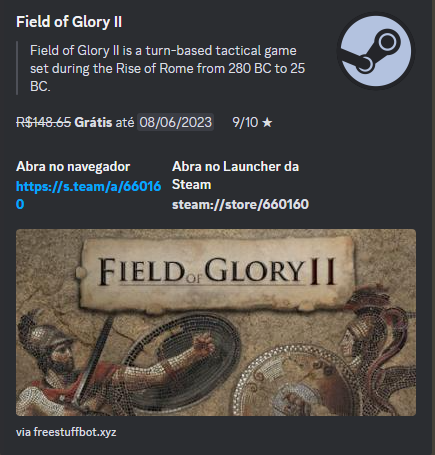
Task: Open the https://s.team/a/660160 browser link
Action: 88,195
